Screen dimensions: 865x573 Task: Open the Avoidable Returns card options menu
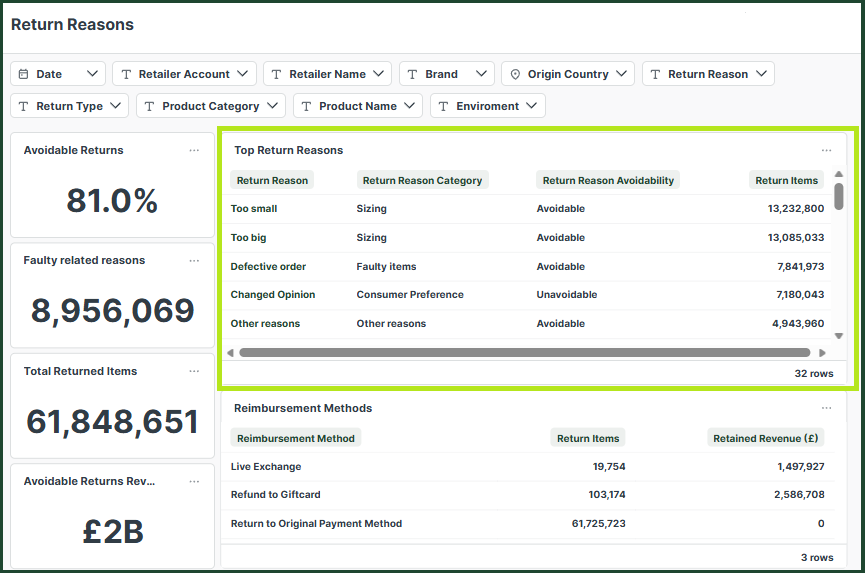(194, 151)
